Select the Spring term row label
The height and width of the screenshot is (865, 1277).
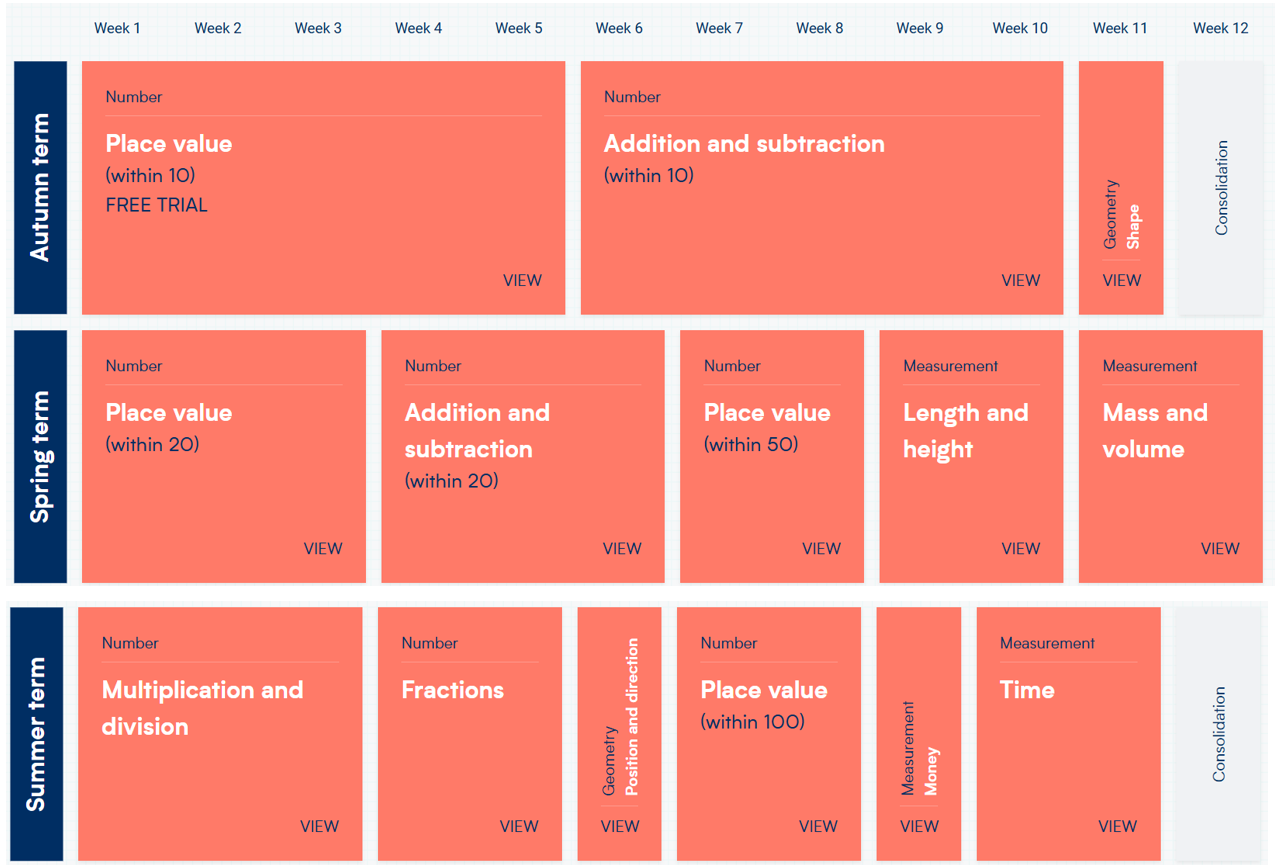[40, 457]
